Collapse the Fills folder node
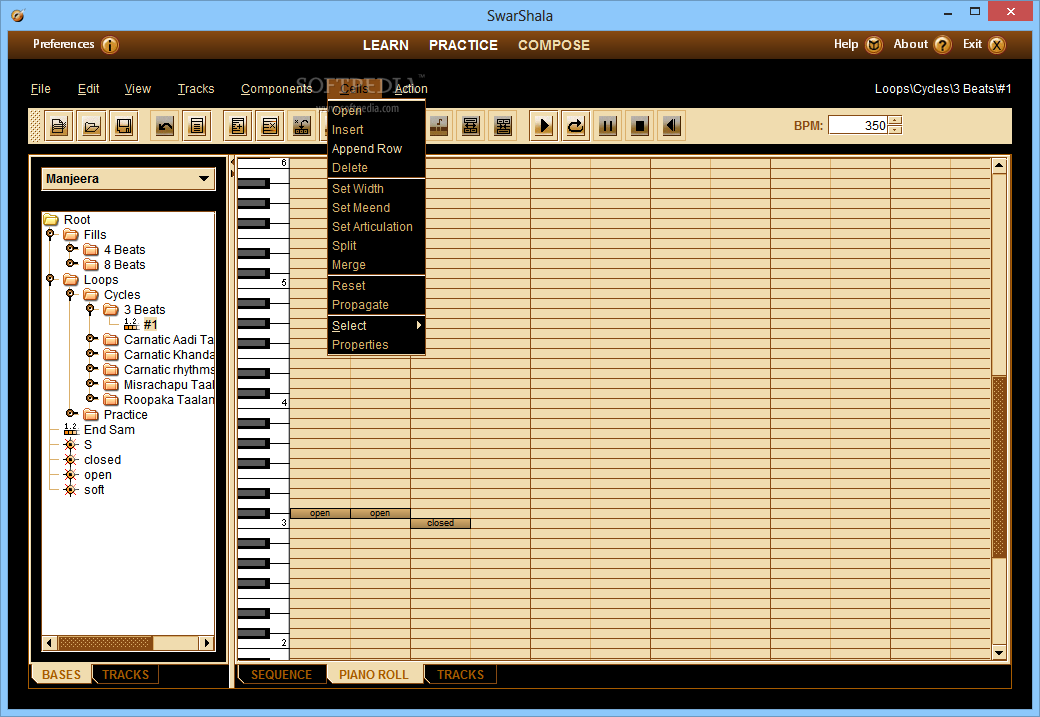The image size is (1040, 717). (50, 234)
